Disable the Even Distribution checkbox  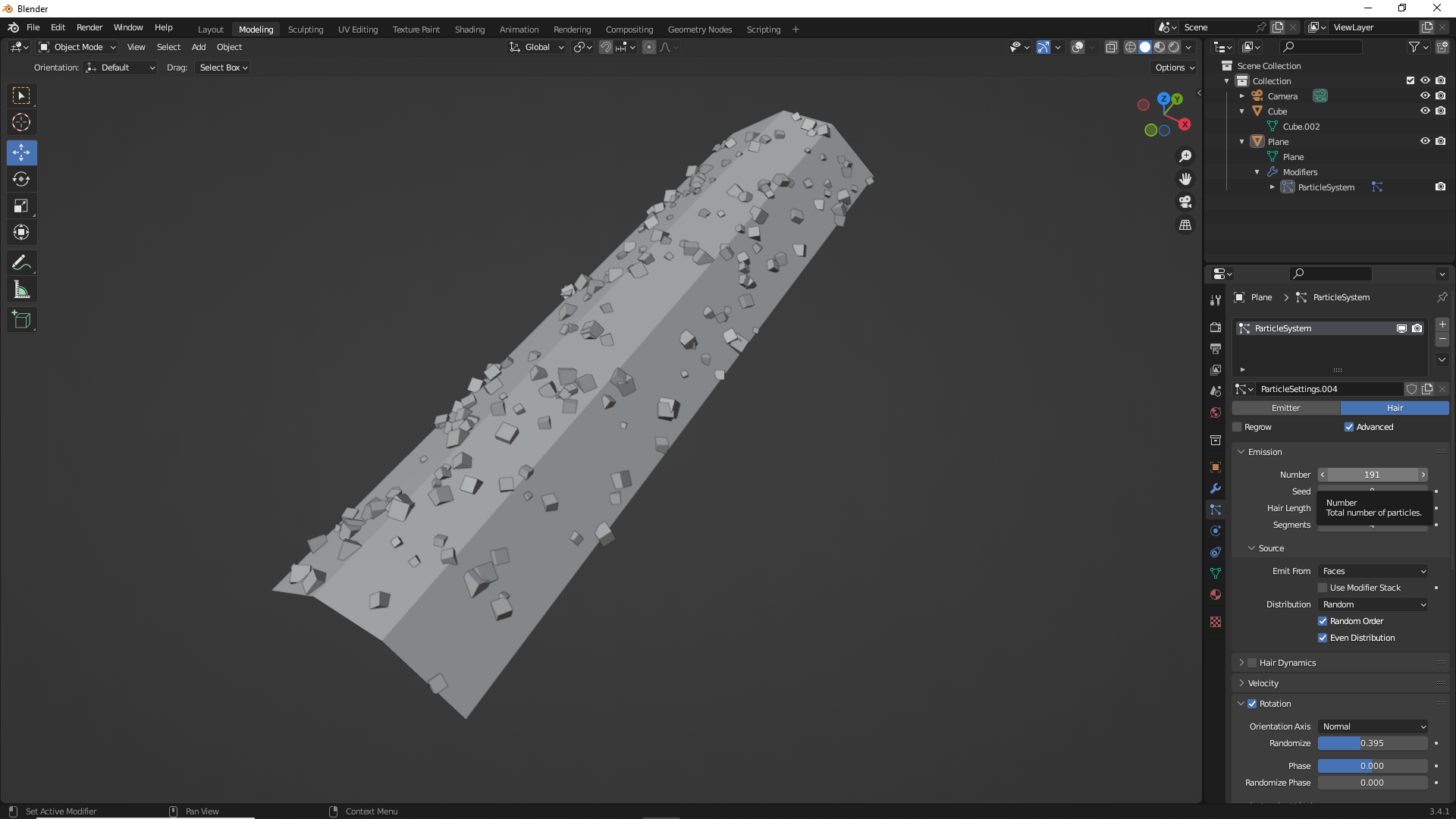pos(1323,638)
